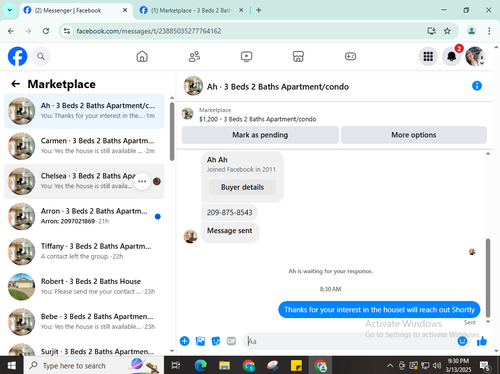Click the $1,200 listing link
This screenshot has height=374, width=500.
(x=258, y=119)
